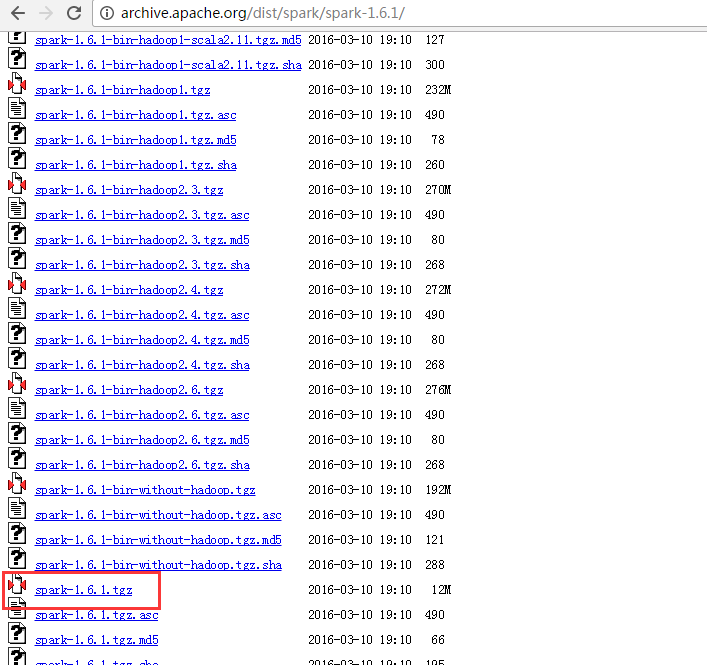Click the text file icon beside spark-1.6.1-bin-hadoop2.3.tgz.asc
Image resolution: width=707 pixels, height=665 pixels.
[17, 209]
